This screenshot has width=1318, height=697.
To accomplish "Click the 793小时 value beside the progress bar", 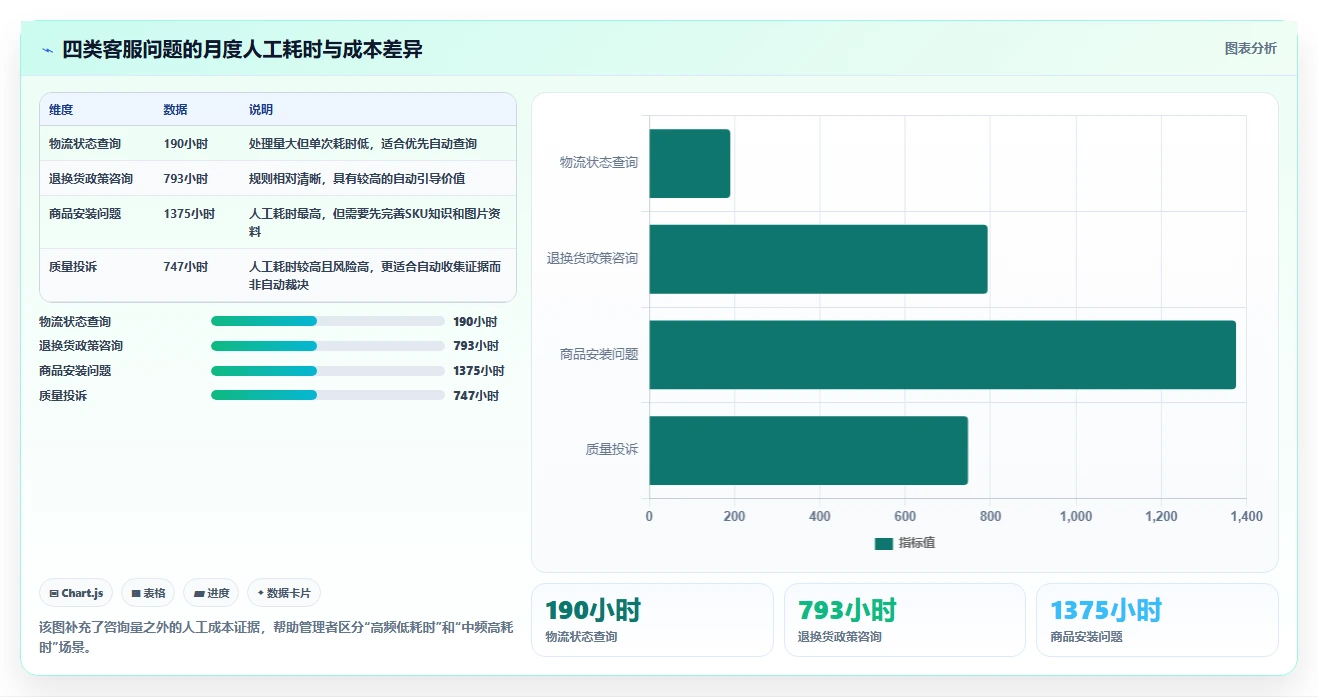I will [x=476, y=346].
